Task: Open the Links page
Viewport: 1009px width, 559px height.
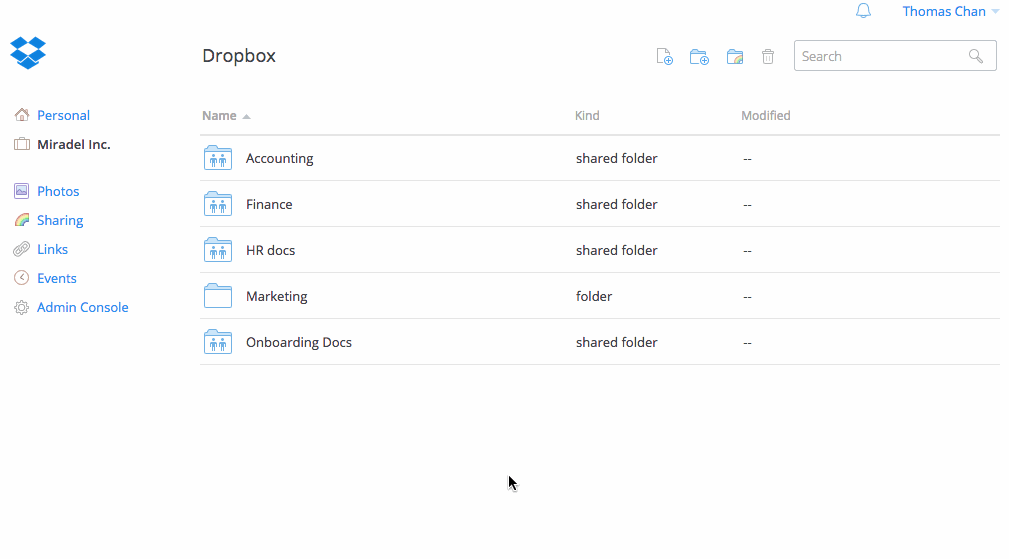Action: pos(52,249)
